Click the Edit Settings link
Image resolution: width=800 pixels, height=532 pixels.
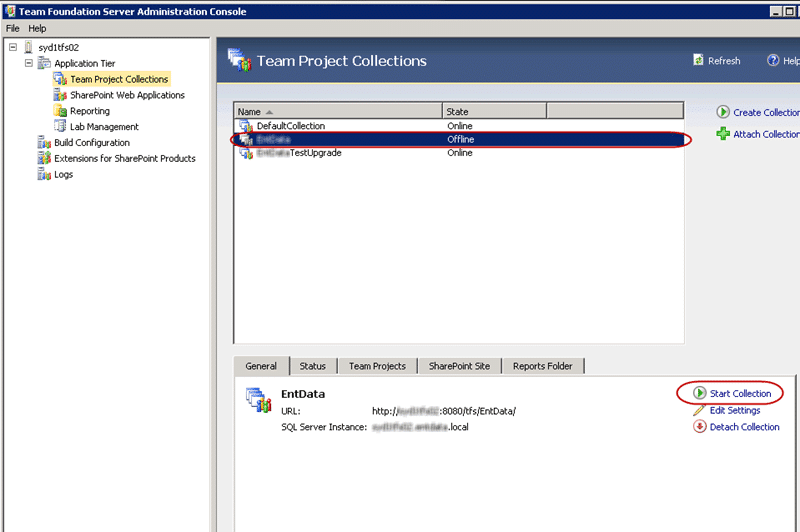pos(735,410)
